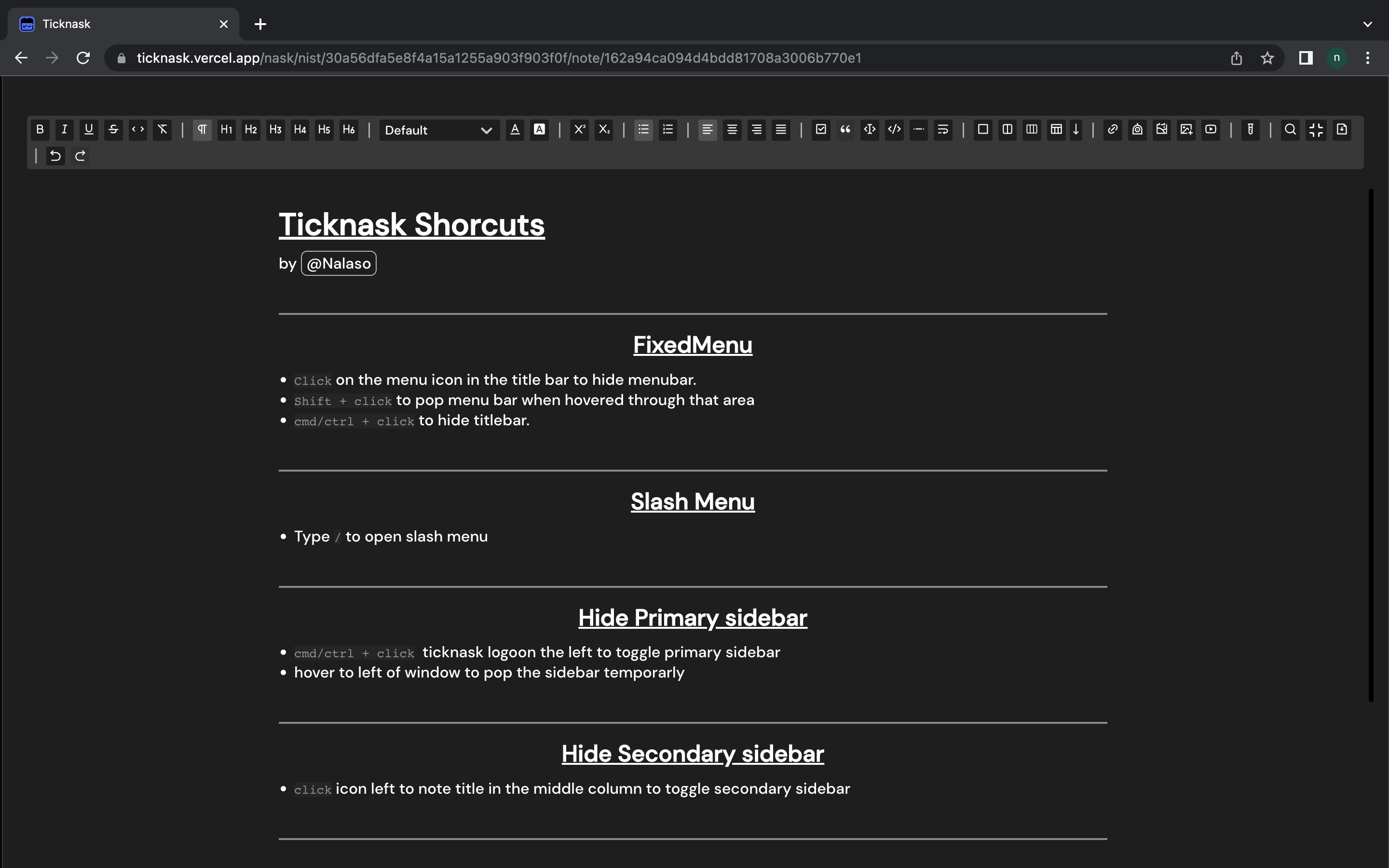Viewport: 1389px width, 868px height.
Task: Insert a single column layout
Action: tap(983, 129)
